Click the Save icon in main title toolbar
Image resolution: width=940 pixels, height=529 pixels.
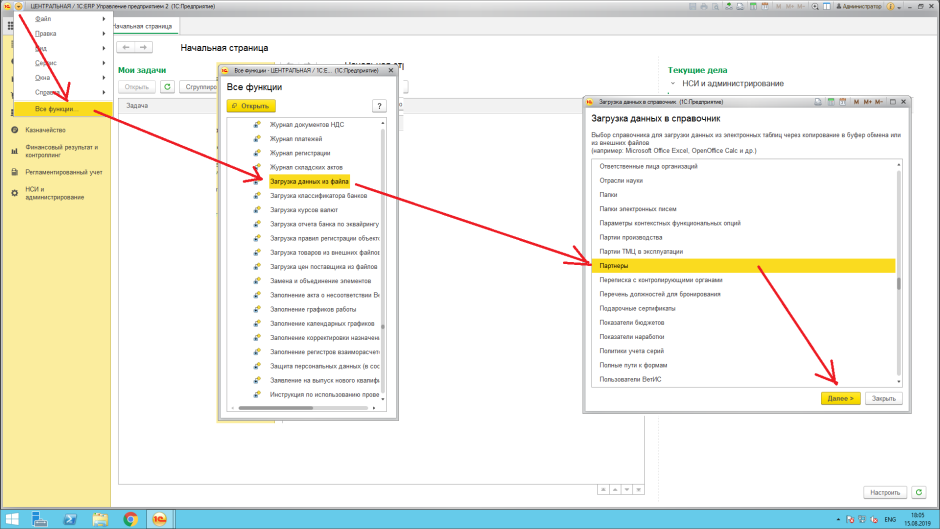692,6
